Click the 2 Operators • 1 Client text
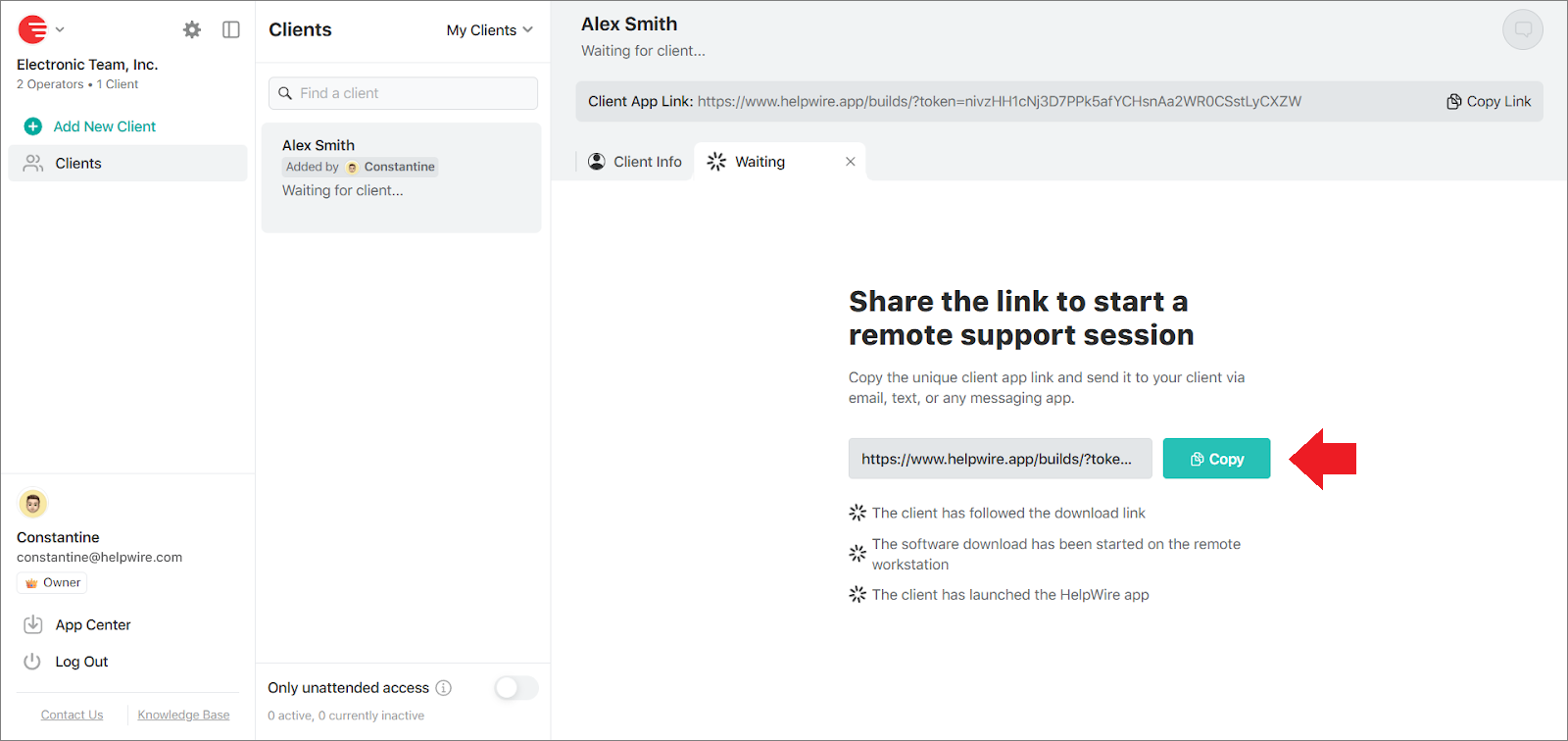Screen dimensions: 1568x741 [77, 84]
